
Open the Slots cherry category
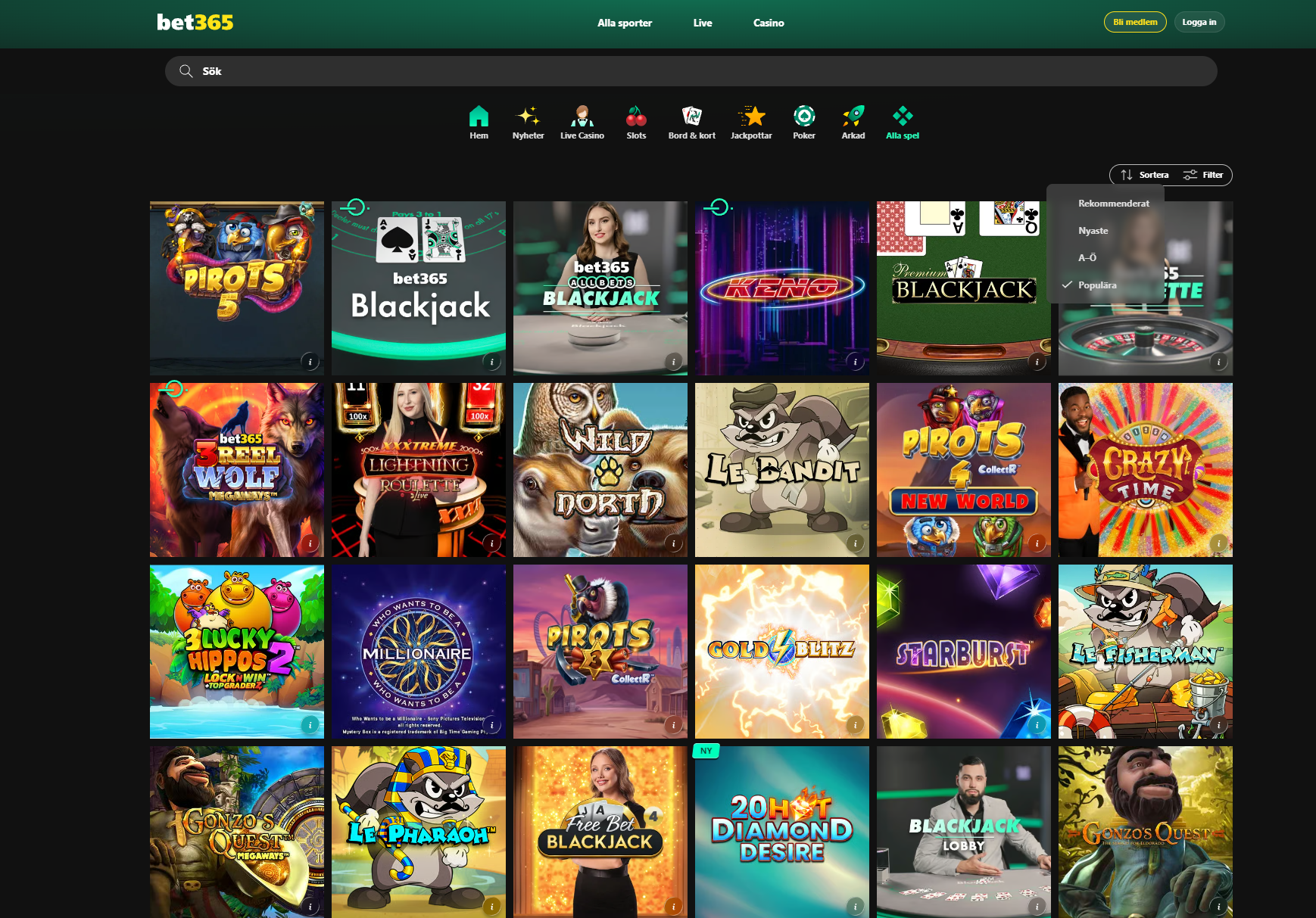point(636,123)
